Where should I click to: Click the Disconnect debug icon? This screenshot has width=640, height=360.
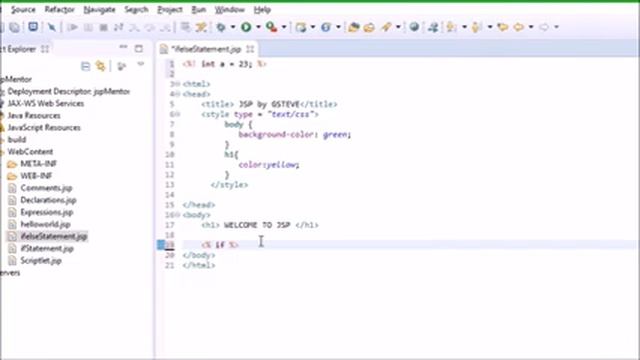click(x=119, y=27)
